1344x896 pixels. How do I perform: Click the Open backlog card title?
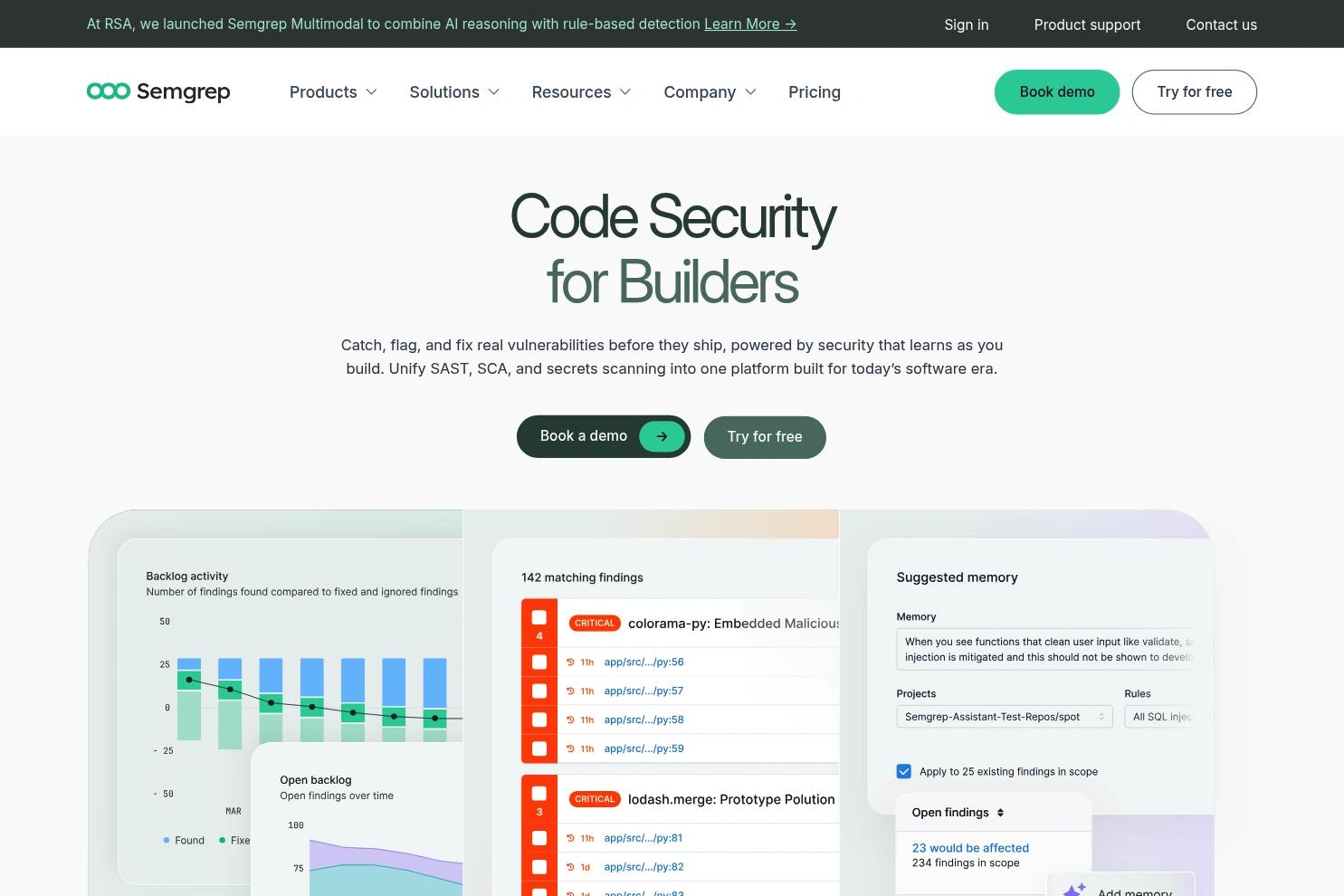pyautogui.click(x=316, y=780)
